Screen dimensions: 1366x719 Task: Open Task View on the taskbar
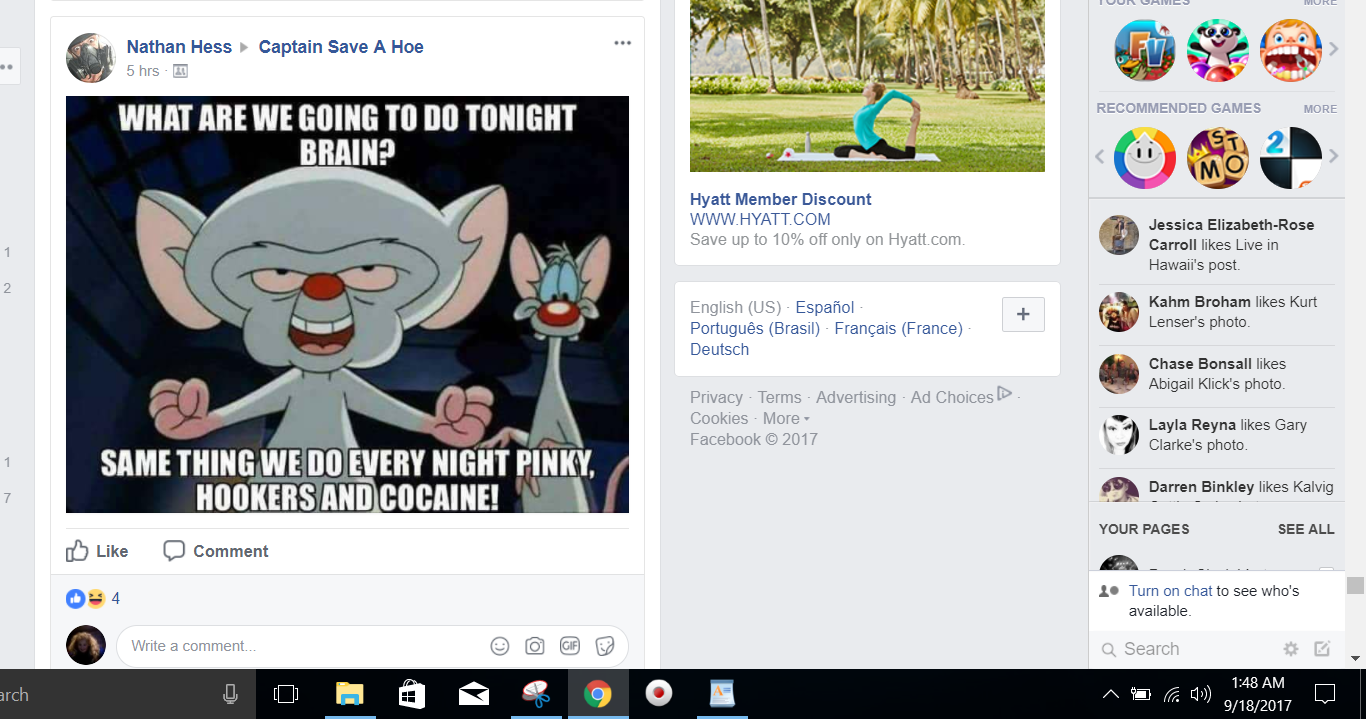click(x=286, y=694)
